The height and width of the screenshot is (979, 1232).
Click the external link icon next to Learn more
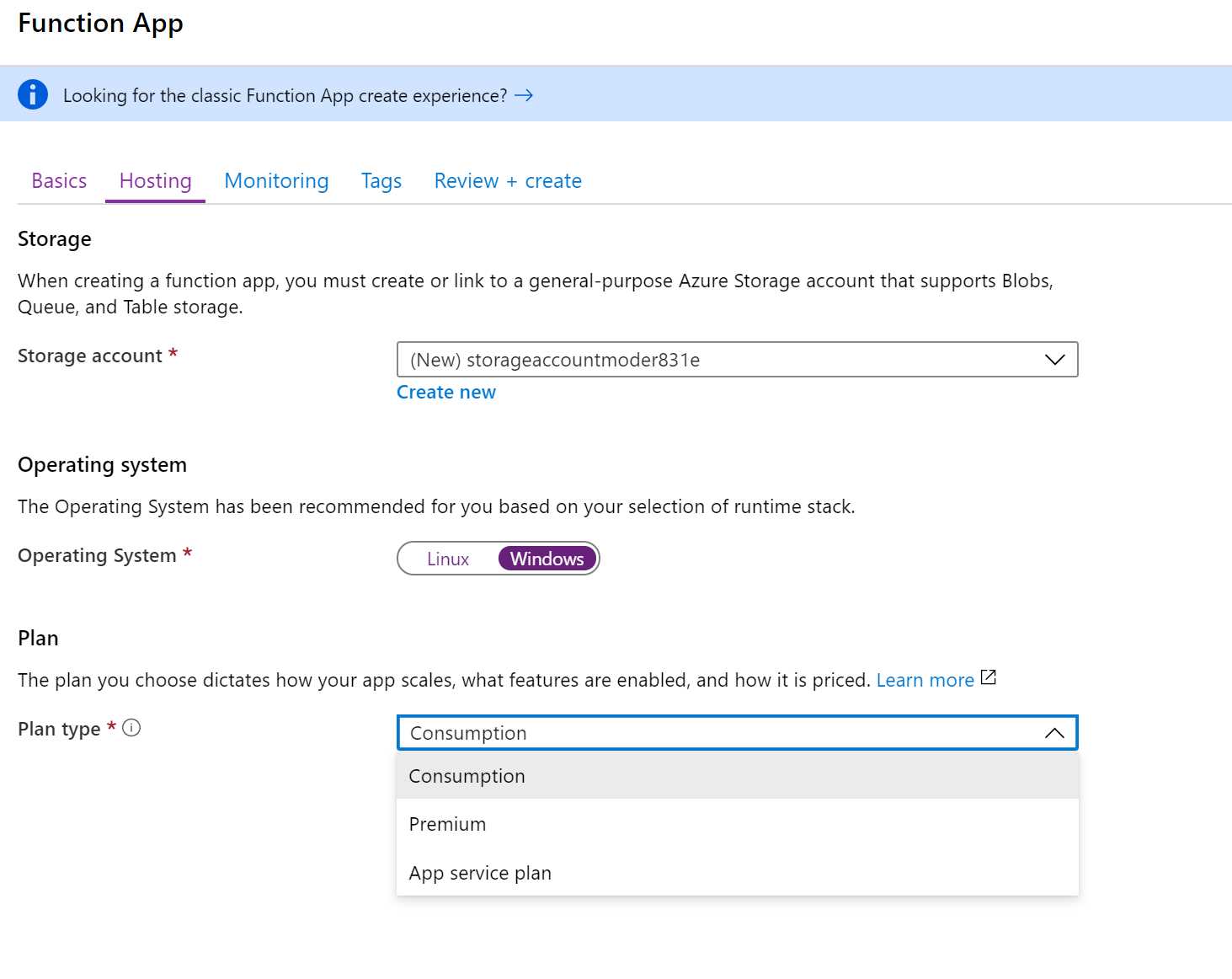(x=988, y=677)
